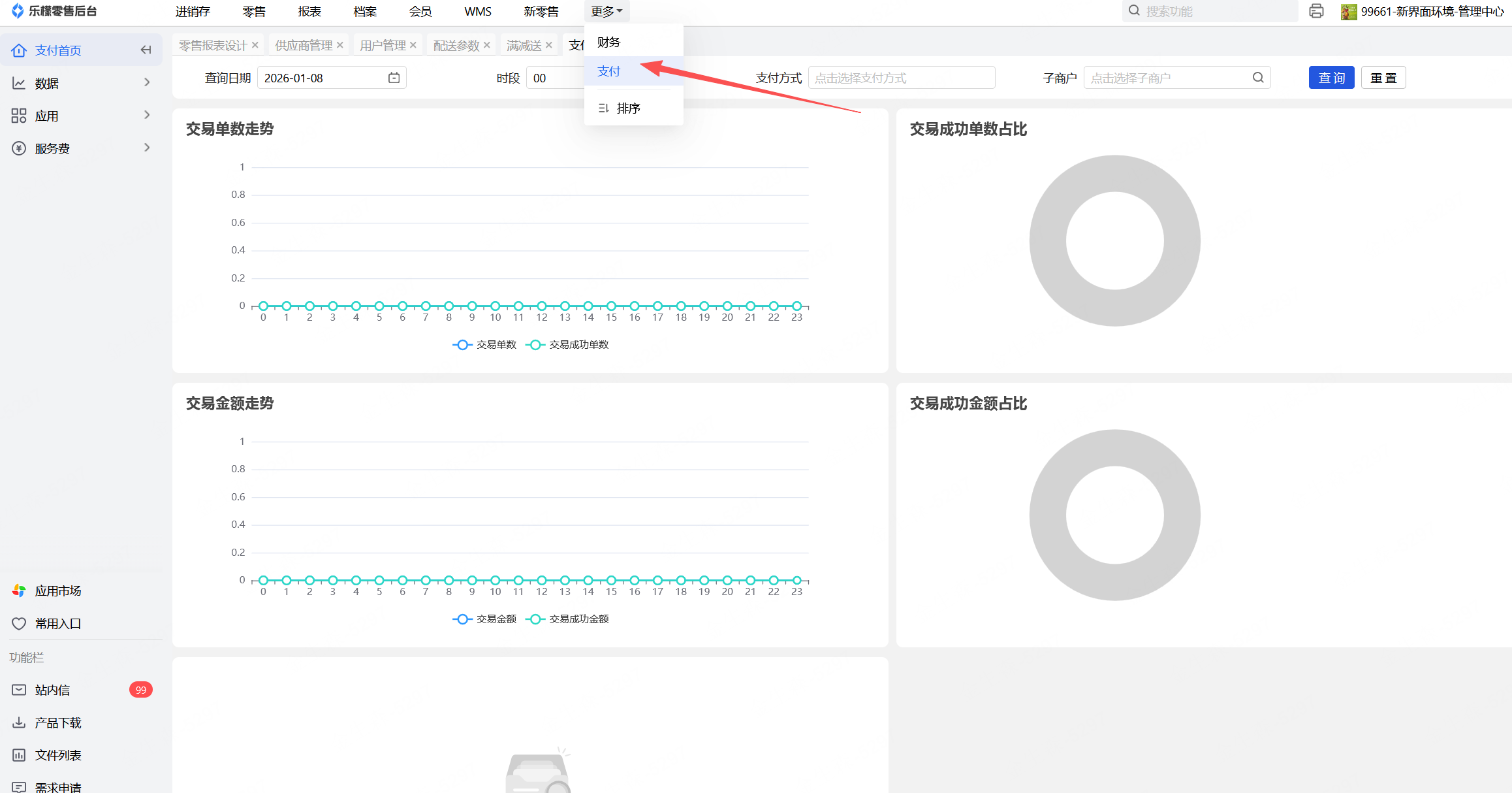
Task: Click the 重置 button
Action: pyautogui.click(x=1383, y=78)
